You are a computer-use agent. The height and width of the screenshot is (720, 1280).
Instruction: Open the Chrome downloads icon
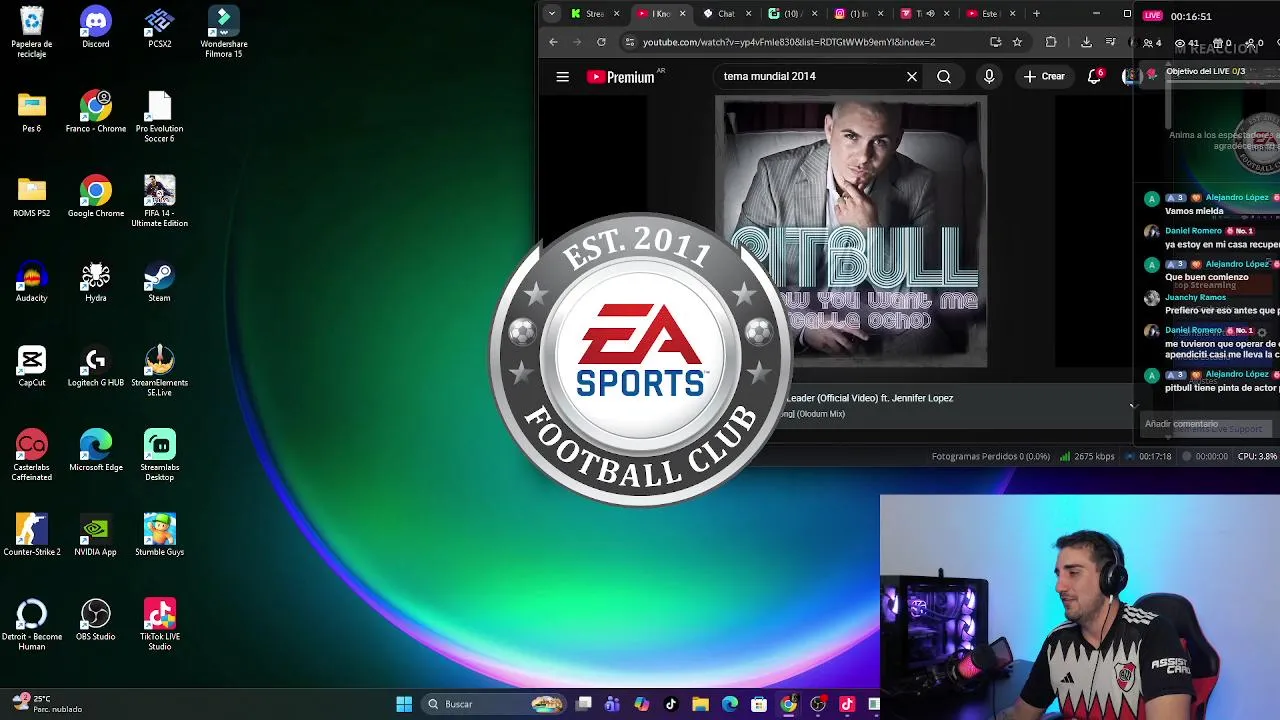[x=1086, y=42]
